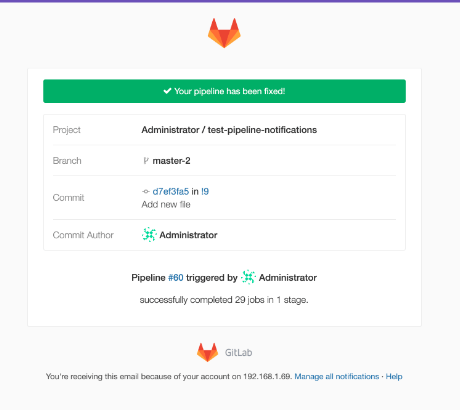Open Manage all notifications link
Screen dimensions: 460x410
(337, 376)
